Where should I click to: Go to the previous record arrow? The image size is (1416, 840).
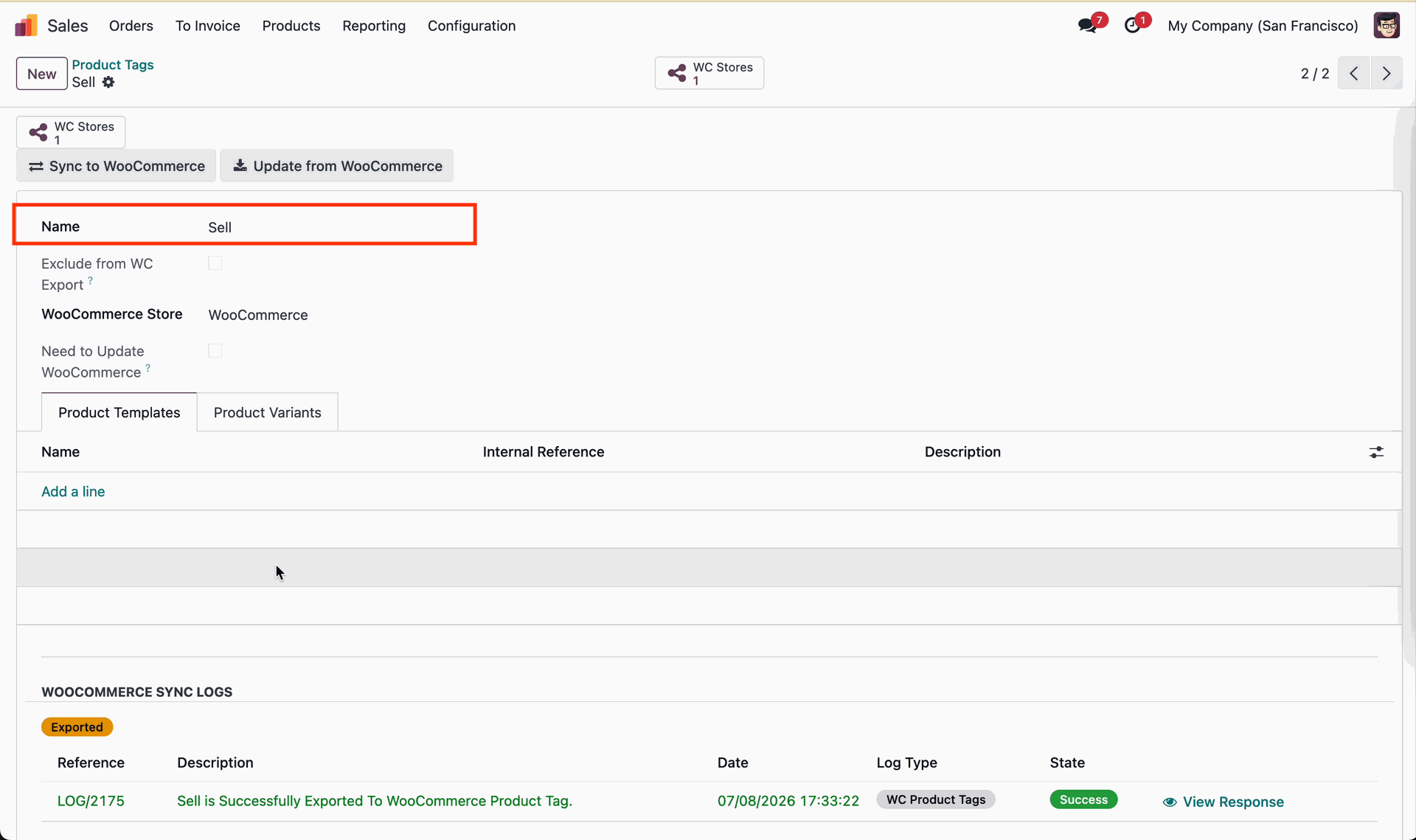(x=1354, y=73)
